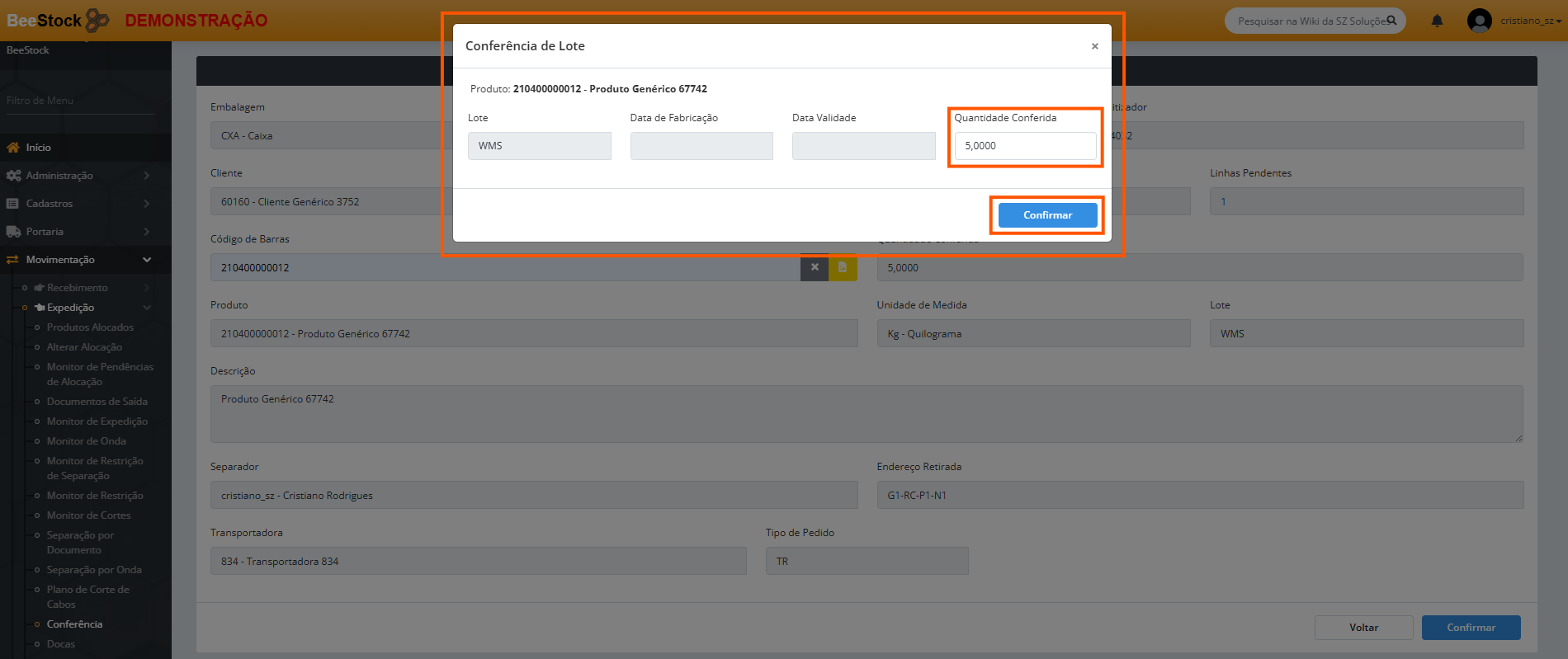This screenshot has height=659, width=1568.
Task: Click the search magnifier icon in Wiki search
Action: point(1391,21)
